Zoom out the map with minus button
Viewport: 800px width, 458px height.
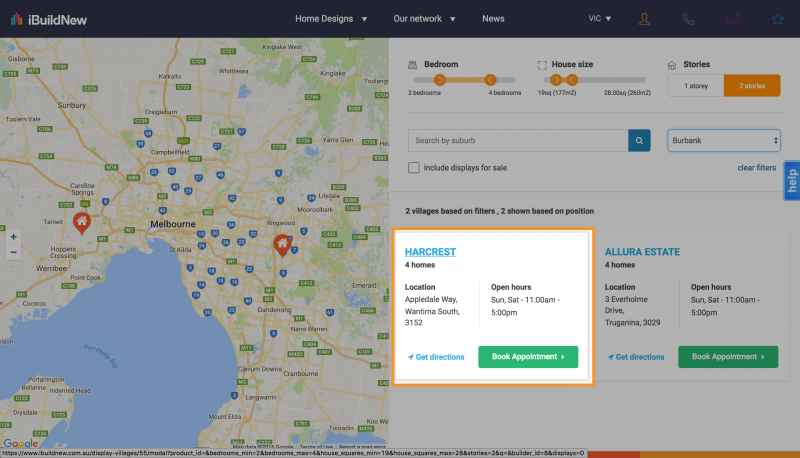[x=13, y=252]
